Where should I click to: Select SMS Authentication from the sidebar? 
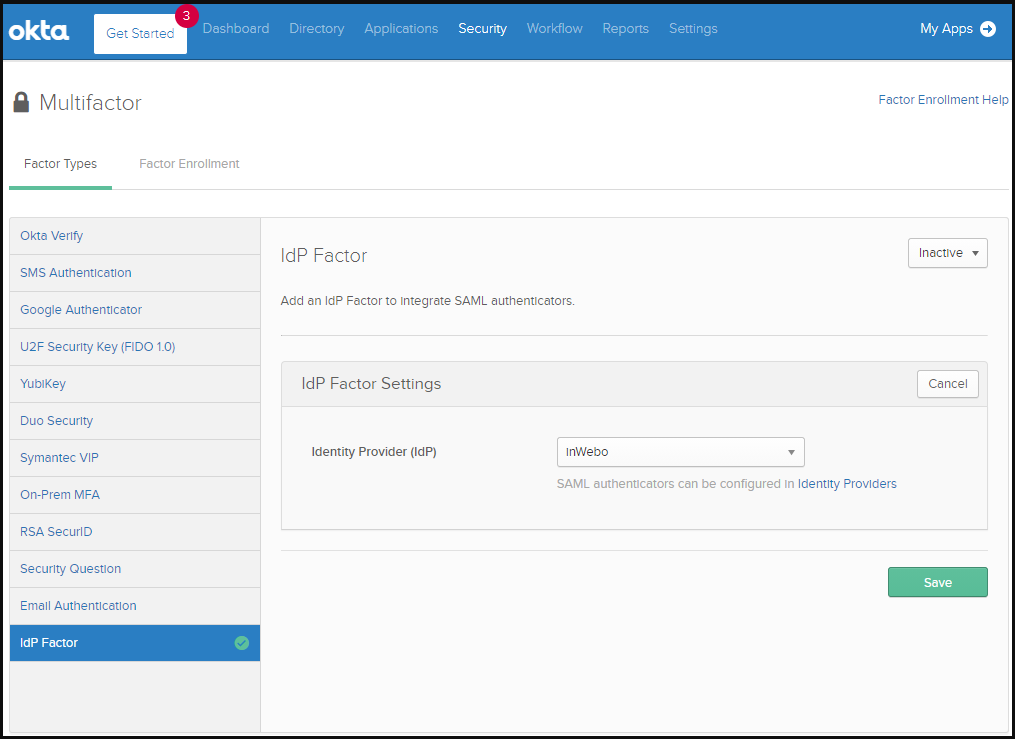pos(75,273)
